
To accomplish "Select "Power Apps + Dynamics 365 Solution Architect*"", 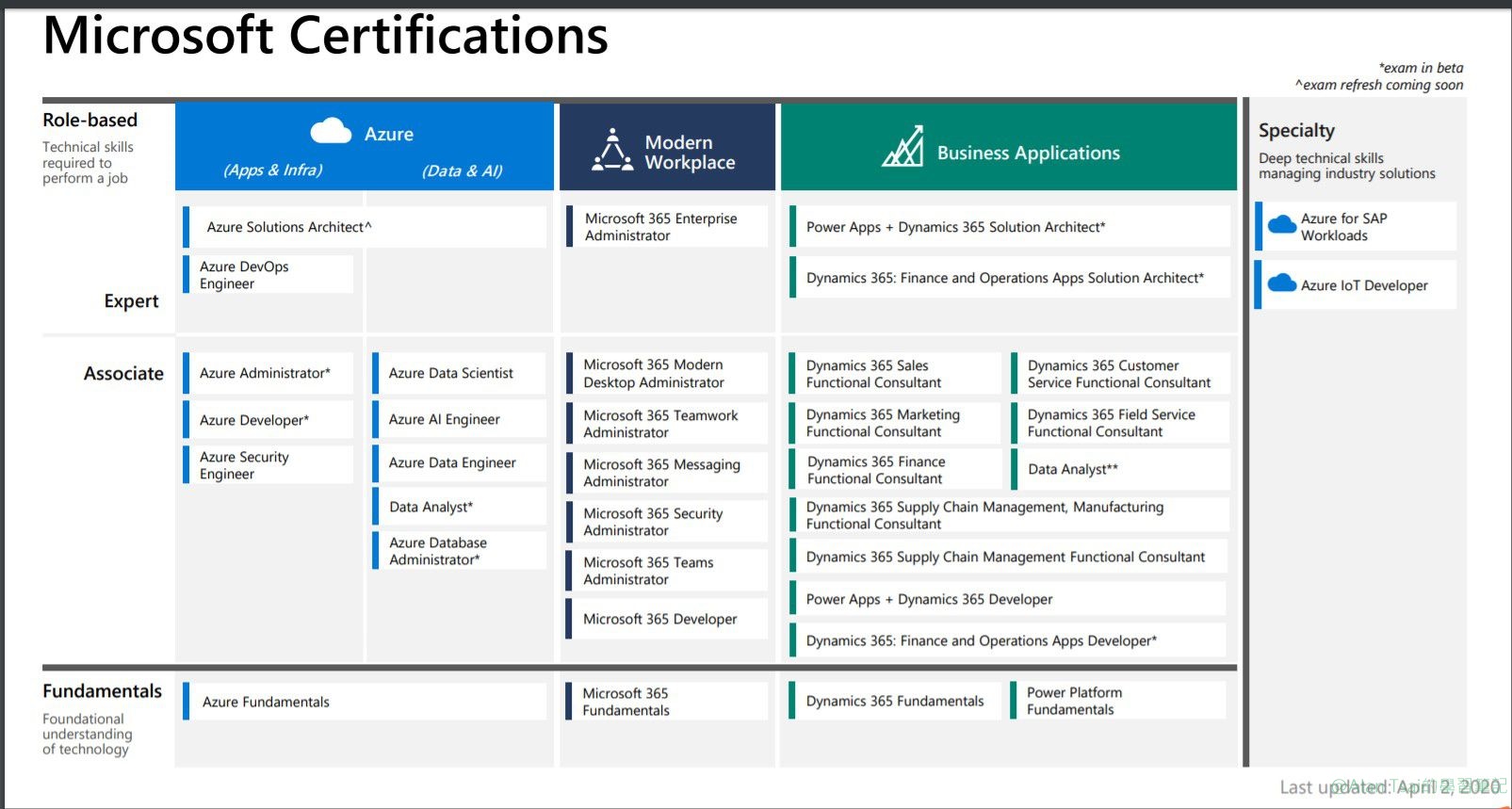I will (x=1010, y=227).
